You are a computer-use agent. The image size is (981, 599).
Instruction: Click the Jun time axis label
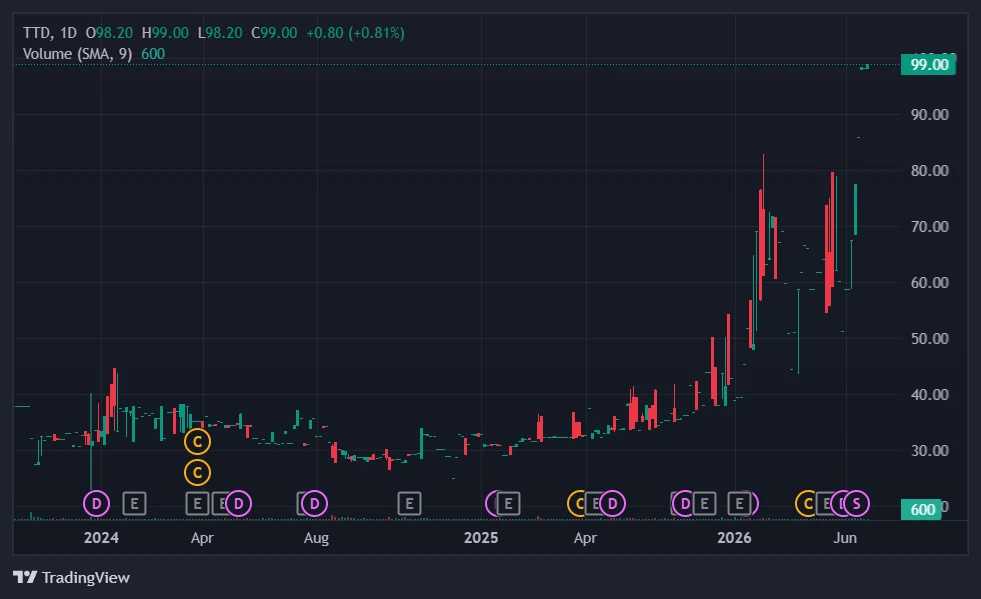pyautogui.click(x=845, y=538)
